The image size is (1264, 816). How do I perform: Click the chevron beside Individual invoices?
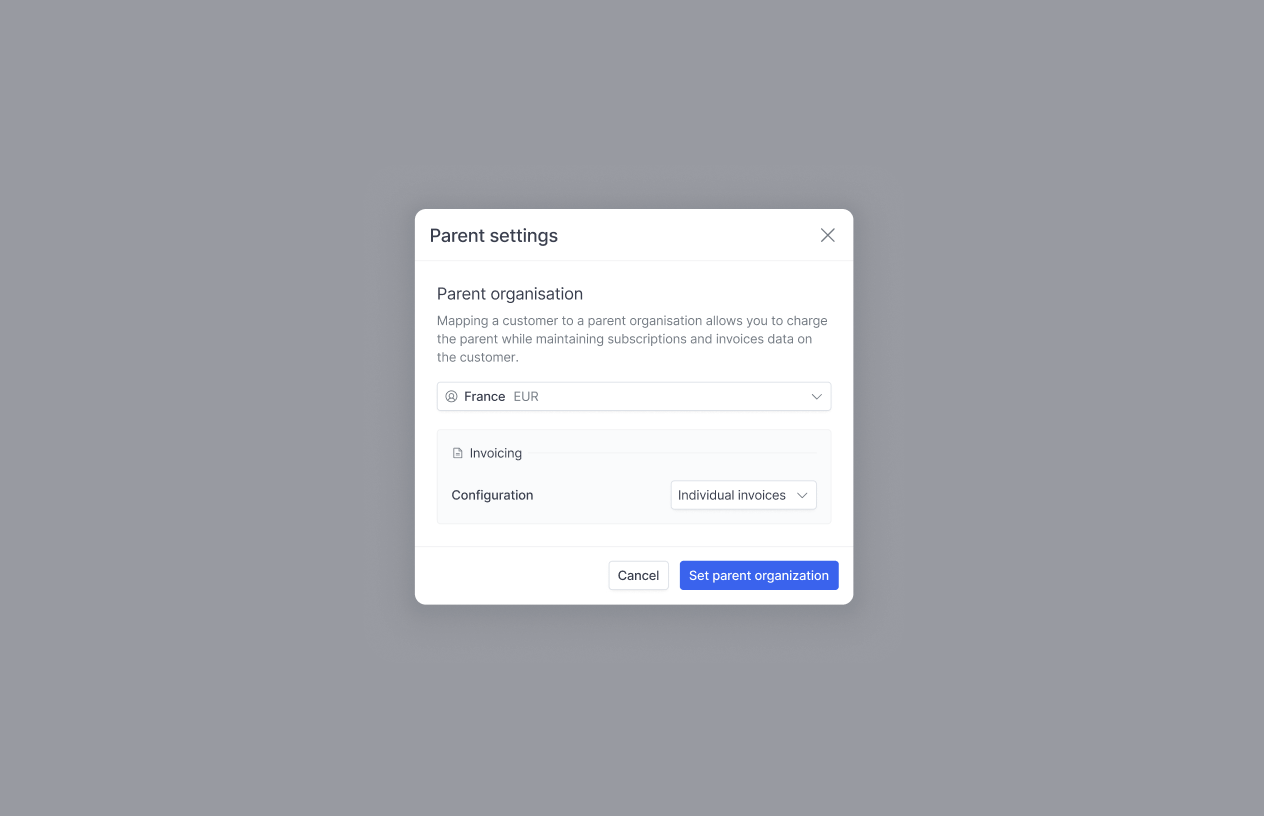tap(802, 495)
